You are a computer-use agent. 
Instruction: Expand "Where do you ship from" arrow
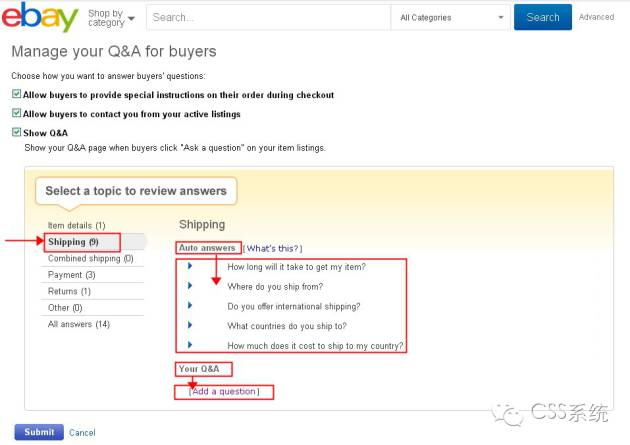coord(190,287)
